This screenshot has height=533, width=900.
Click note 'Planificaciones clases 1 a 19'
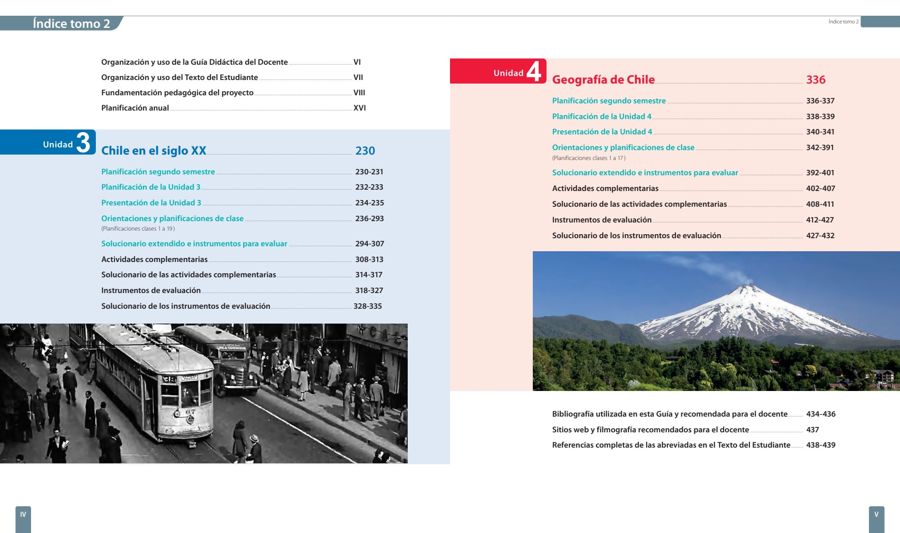tap(138, 228)
